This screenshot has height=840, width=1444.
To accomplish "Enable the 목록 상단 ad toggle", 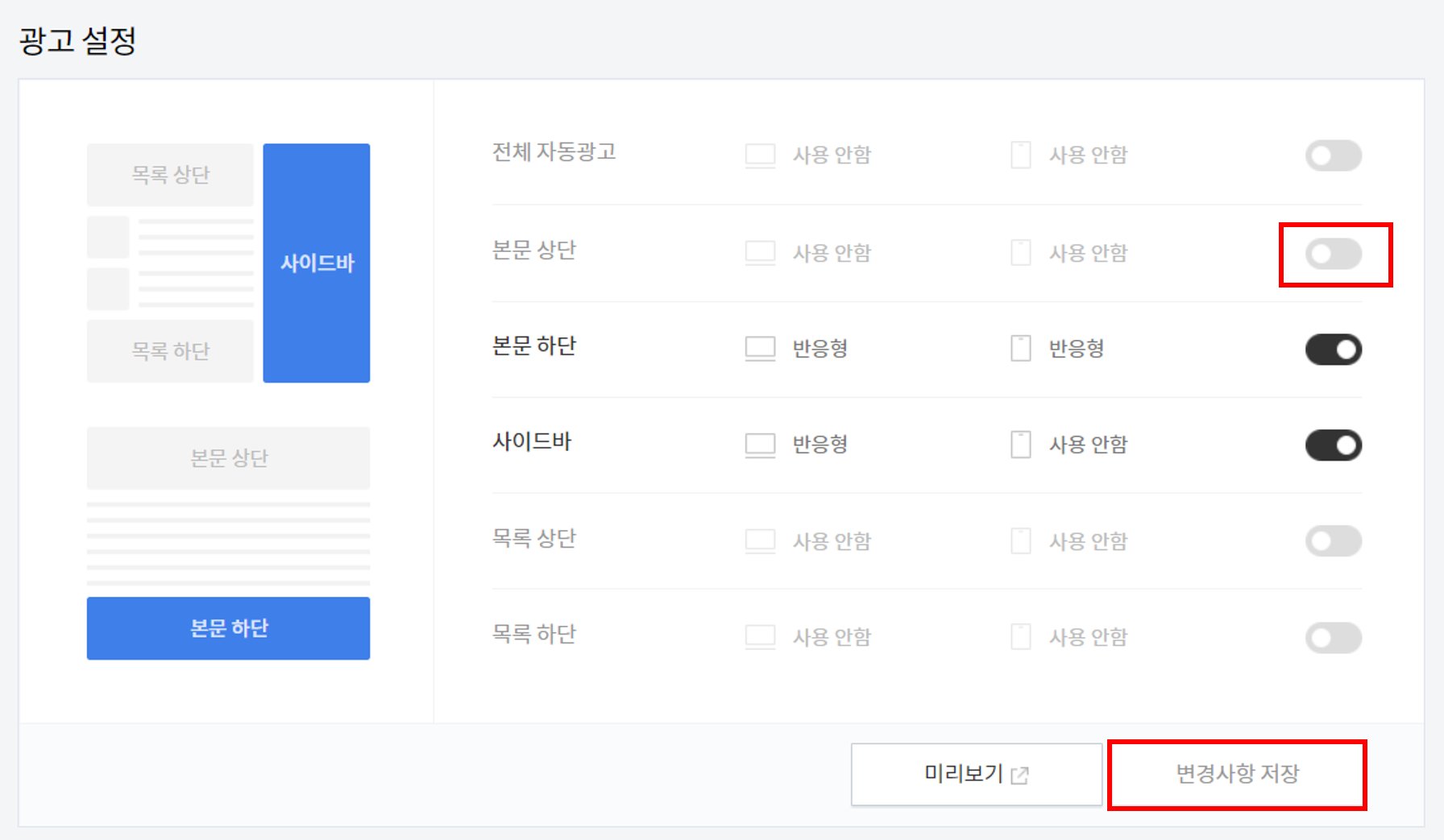I will [1334, 541].
